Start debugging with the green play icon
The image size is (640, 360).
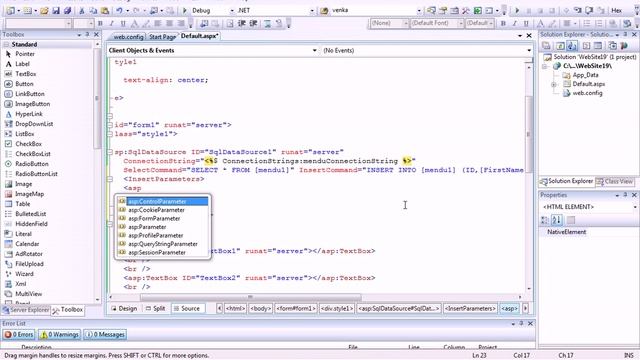click(x=184, y=10)
